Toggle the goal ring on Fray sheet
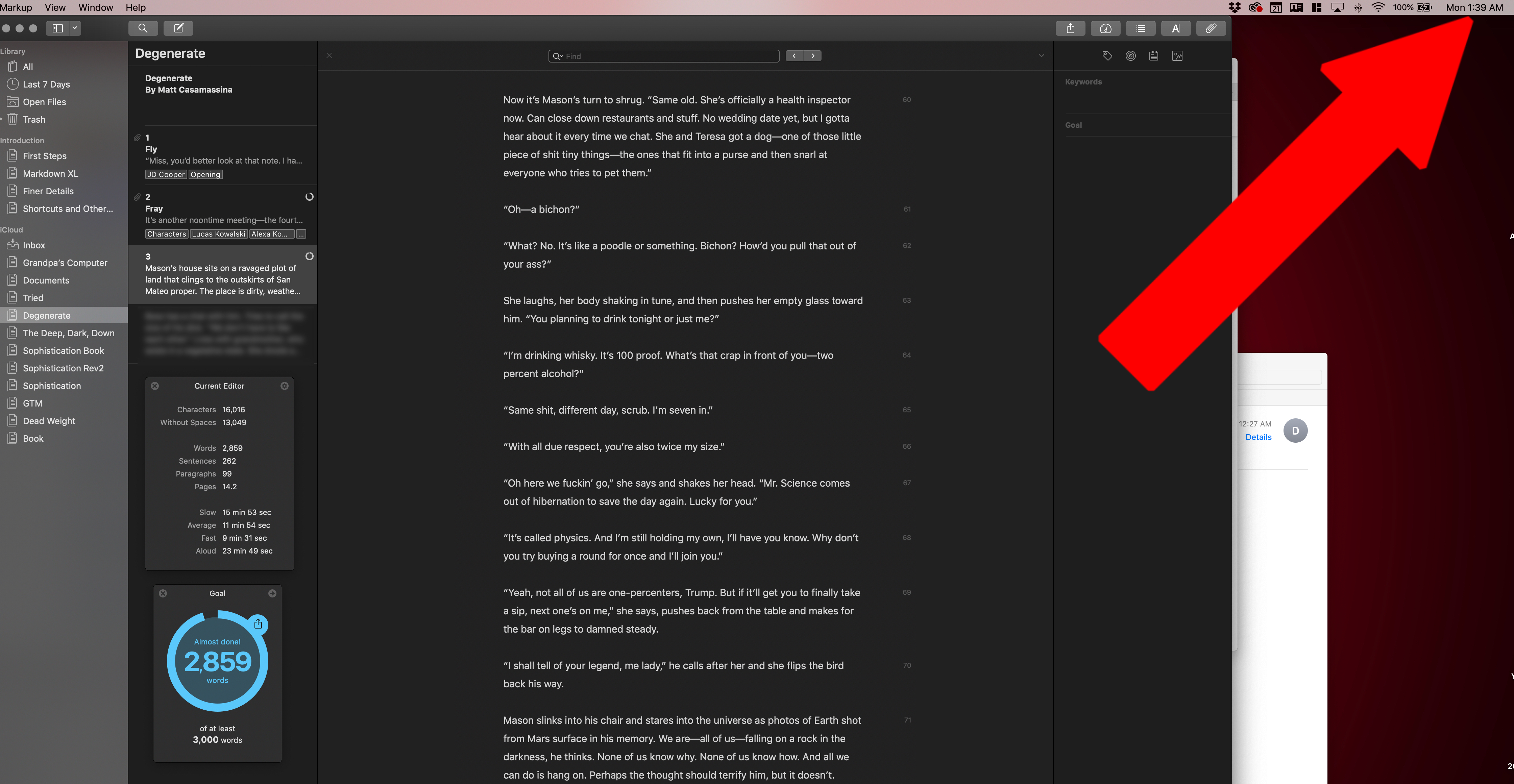Image resolution: width=1514 pixels, height=784 pixels. 309,197
